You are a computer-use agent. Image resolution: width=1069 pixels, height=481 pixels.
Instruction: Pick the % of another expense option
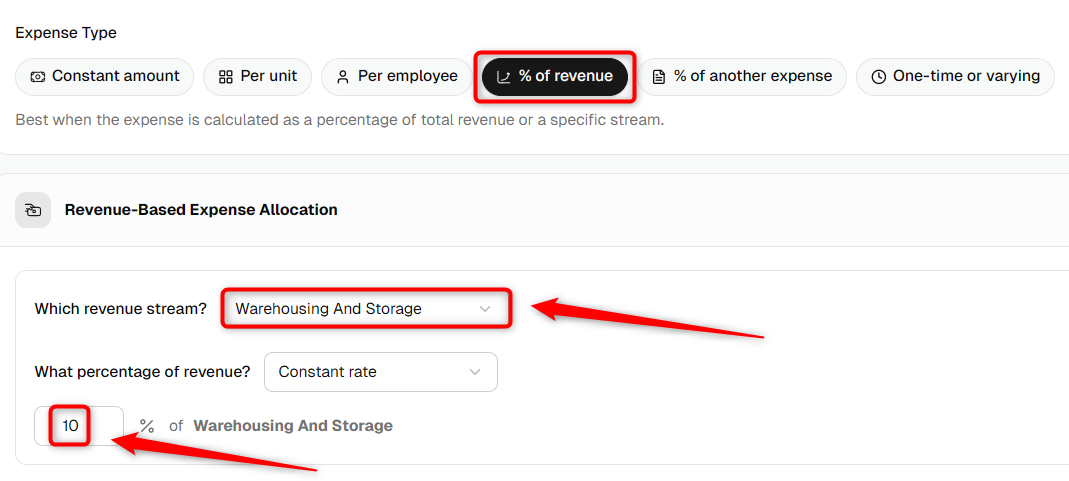pos(742,76)
